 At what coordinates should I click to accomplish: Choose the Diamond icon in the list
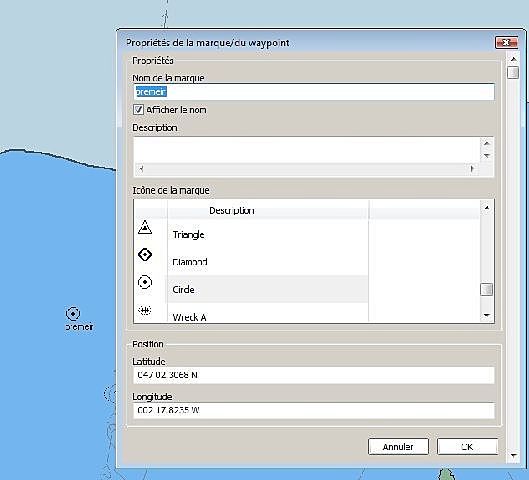pyautogui.click(x=145, y=255)
